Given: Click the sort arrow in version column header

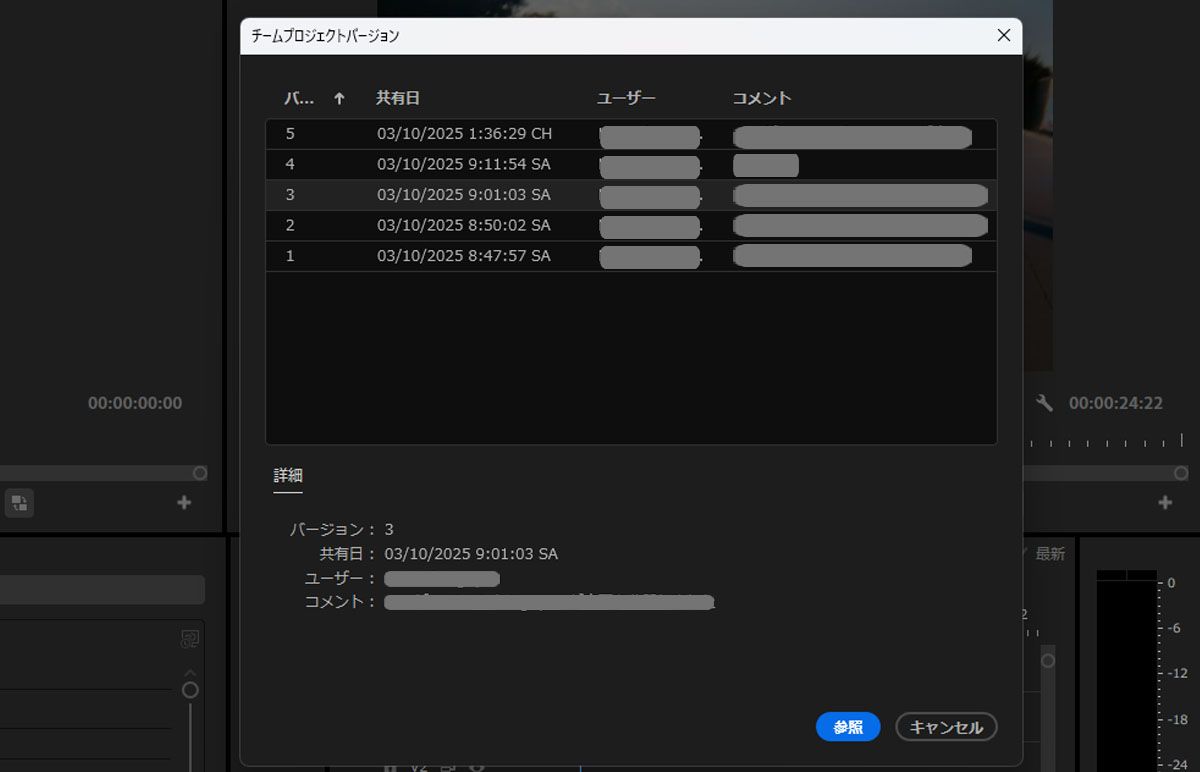Looking at the screenshot, I should point(339,98).
